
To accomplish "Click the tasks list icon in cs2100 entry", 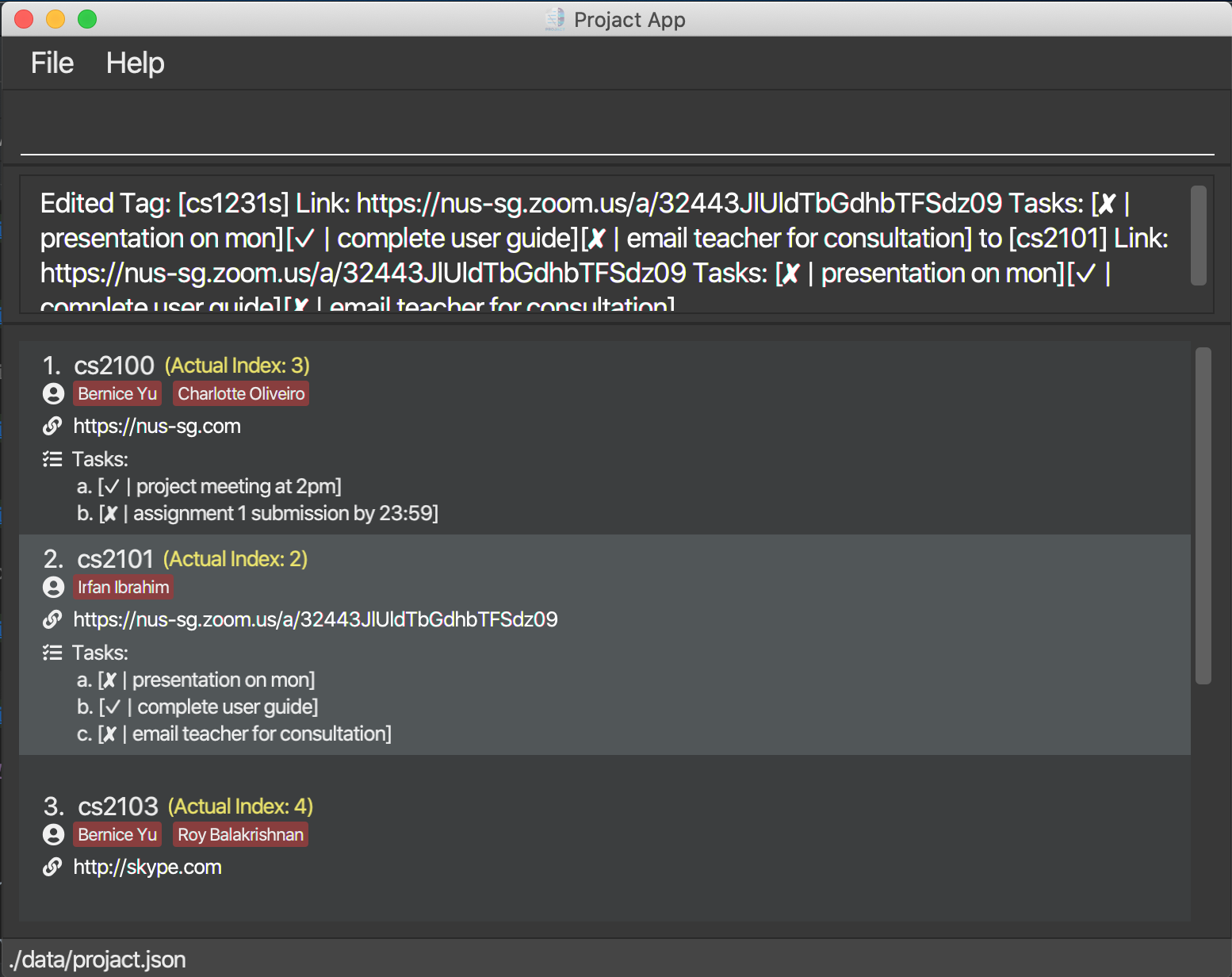I will click(52, 459).
